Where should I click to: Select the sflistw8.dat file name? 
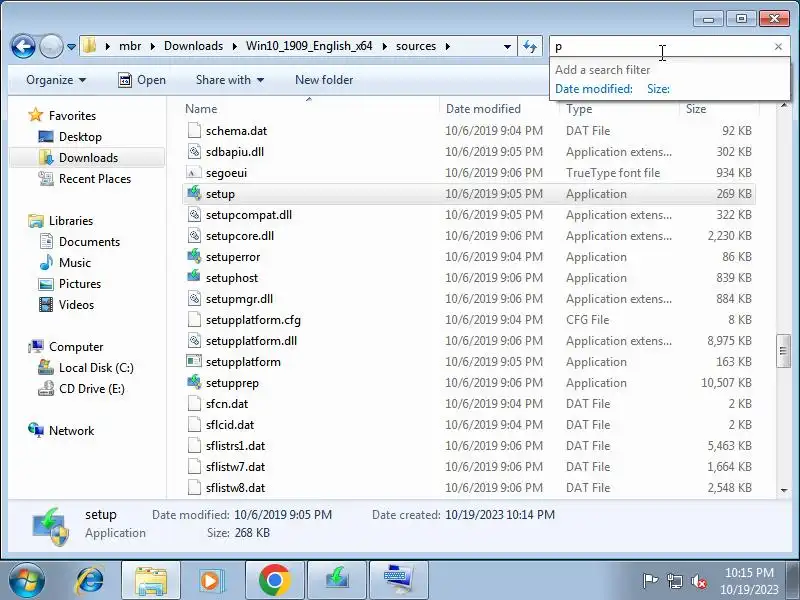(236, 487)
